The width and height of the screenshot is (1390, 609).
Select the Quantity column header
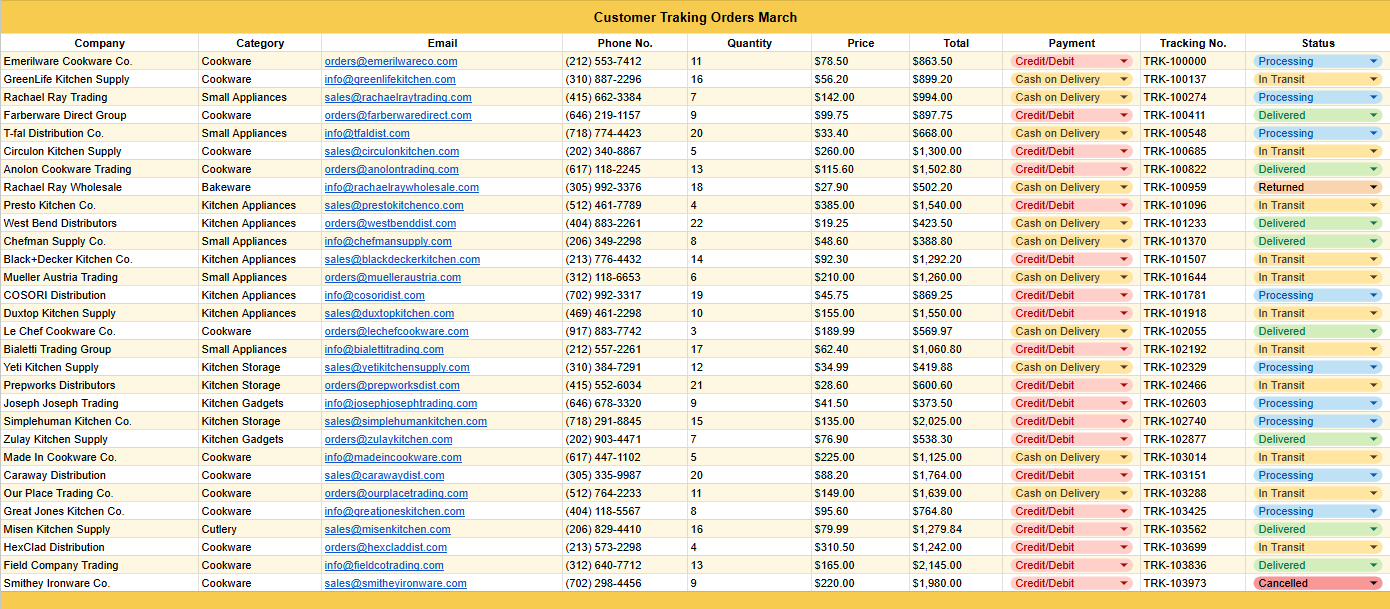click(750, 43)
